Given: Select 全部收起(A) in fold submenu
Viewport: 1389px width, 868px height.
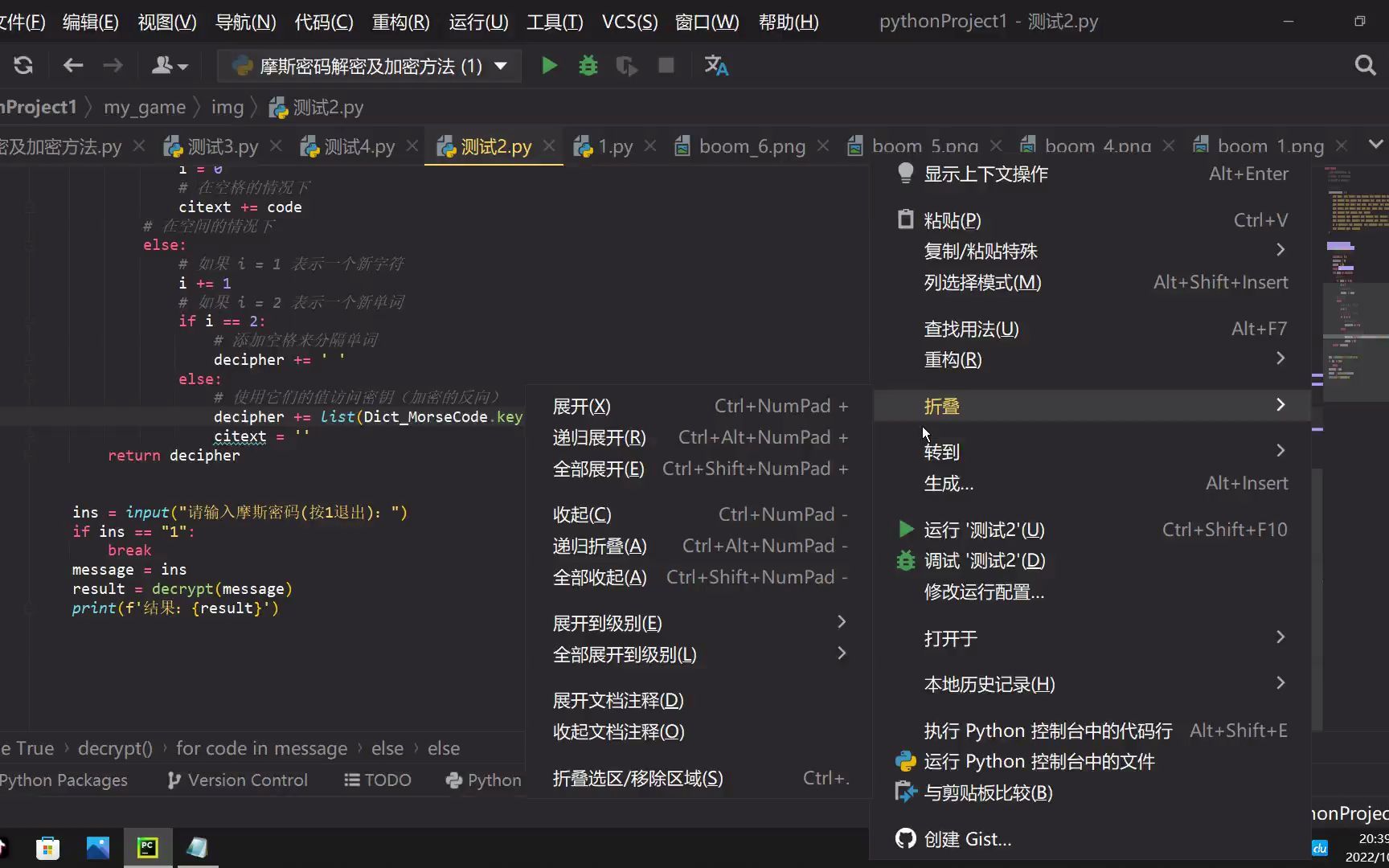Looking at the screenshot, I should [x=699, y=577].
